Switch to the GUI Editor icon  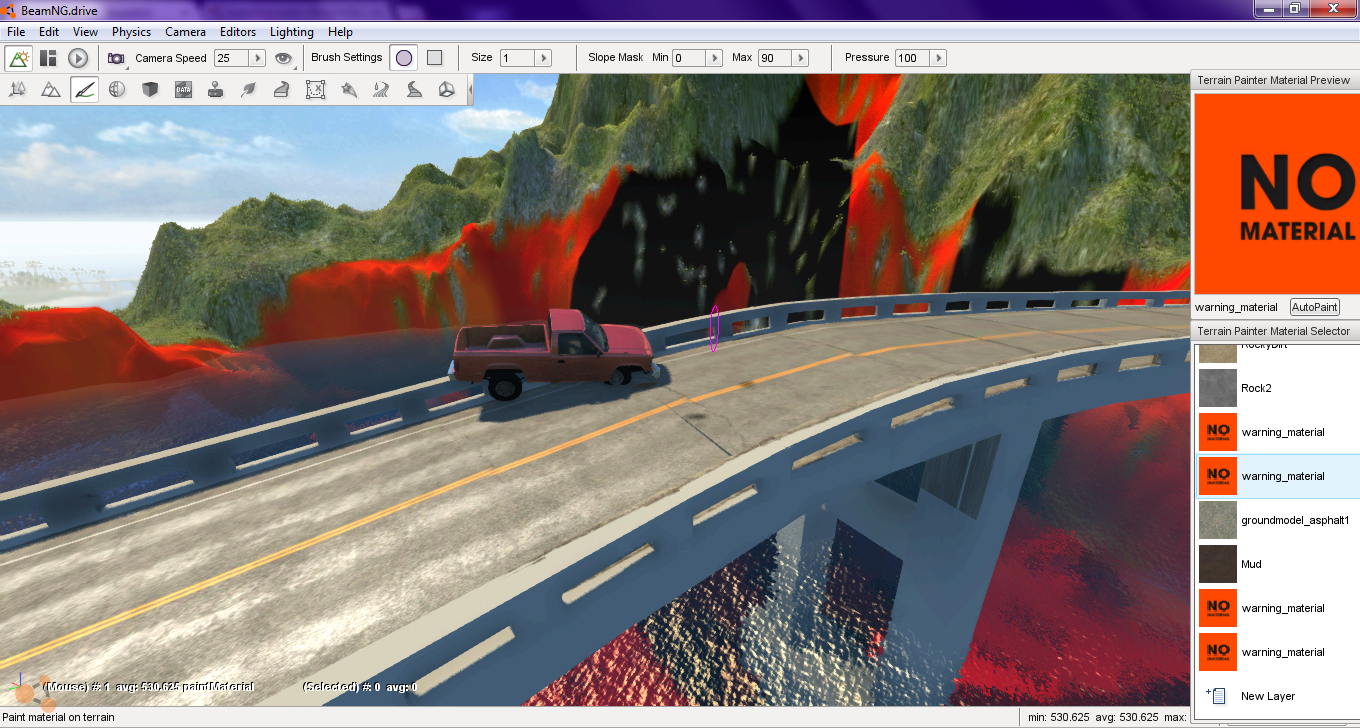click(x=48, y=58)
